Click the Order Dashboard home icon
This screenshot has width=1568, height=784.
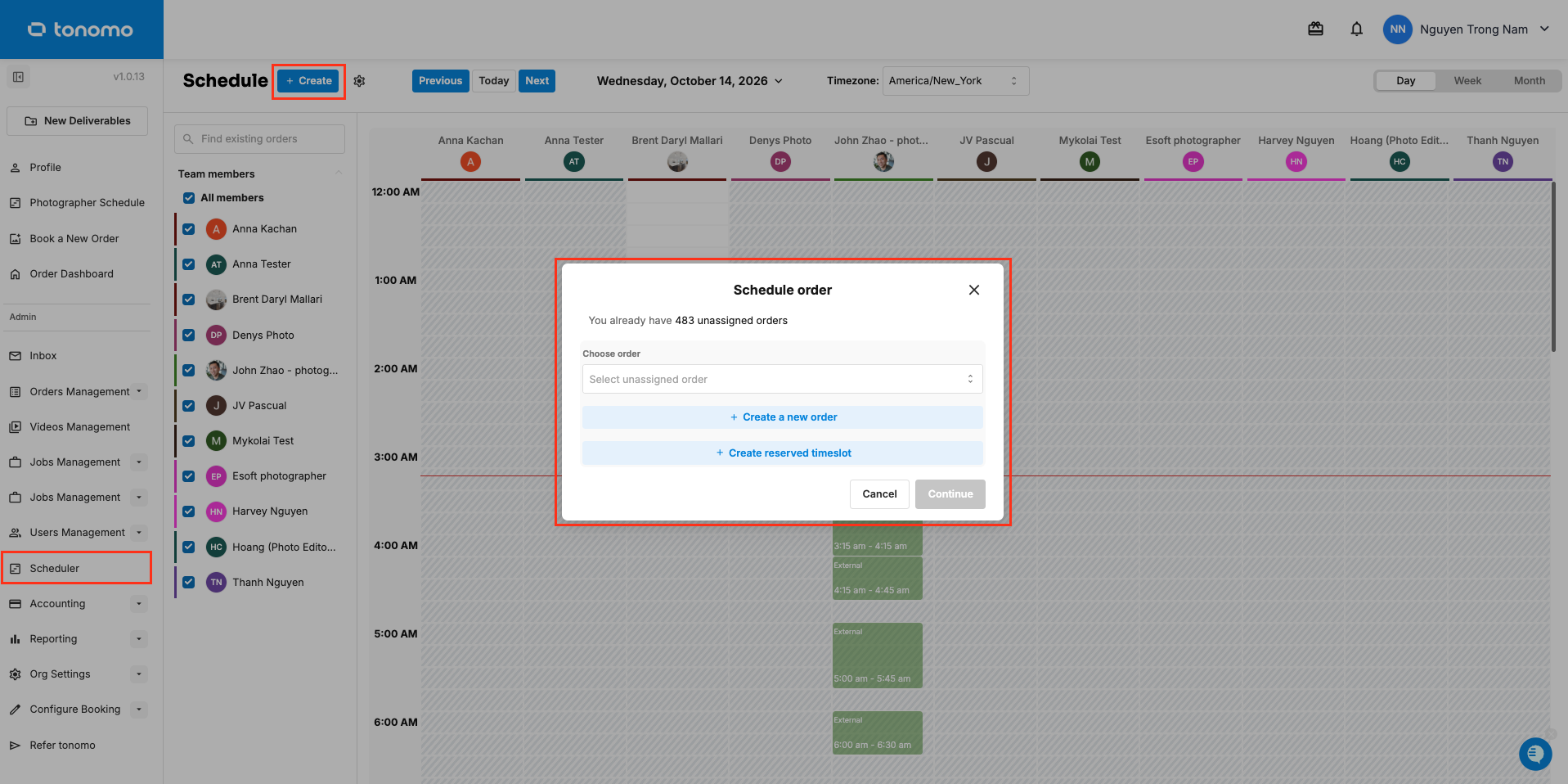[x=15, y=274]
